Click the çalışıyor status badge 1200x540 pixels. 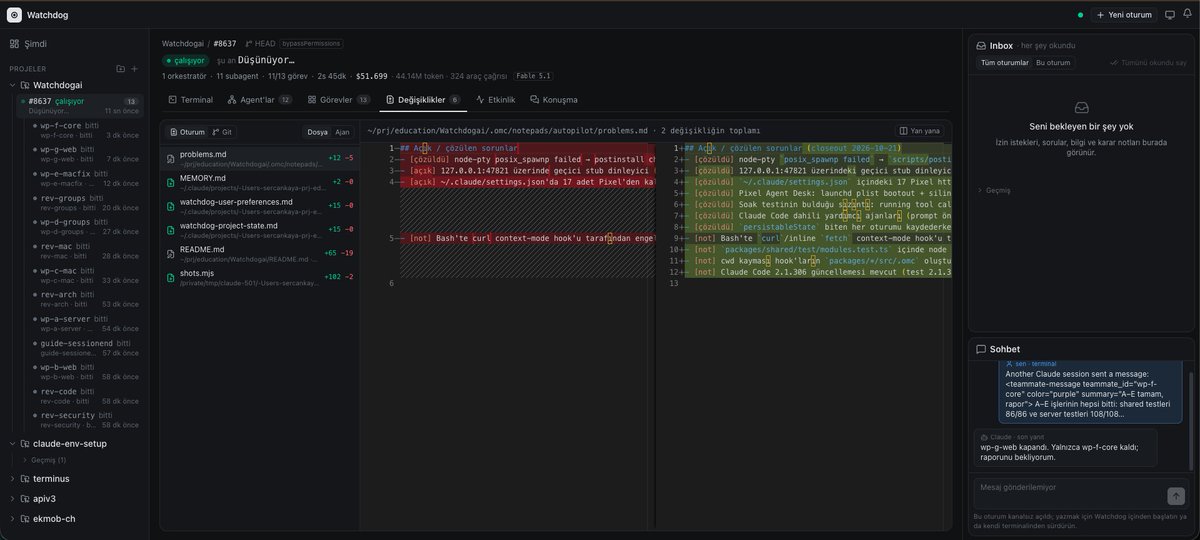pyautogui.click(x=184, y=60)
